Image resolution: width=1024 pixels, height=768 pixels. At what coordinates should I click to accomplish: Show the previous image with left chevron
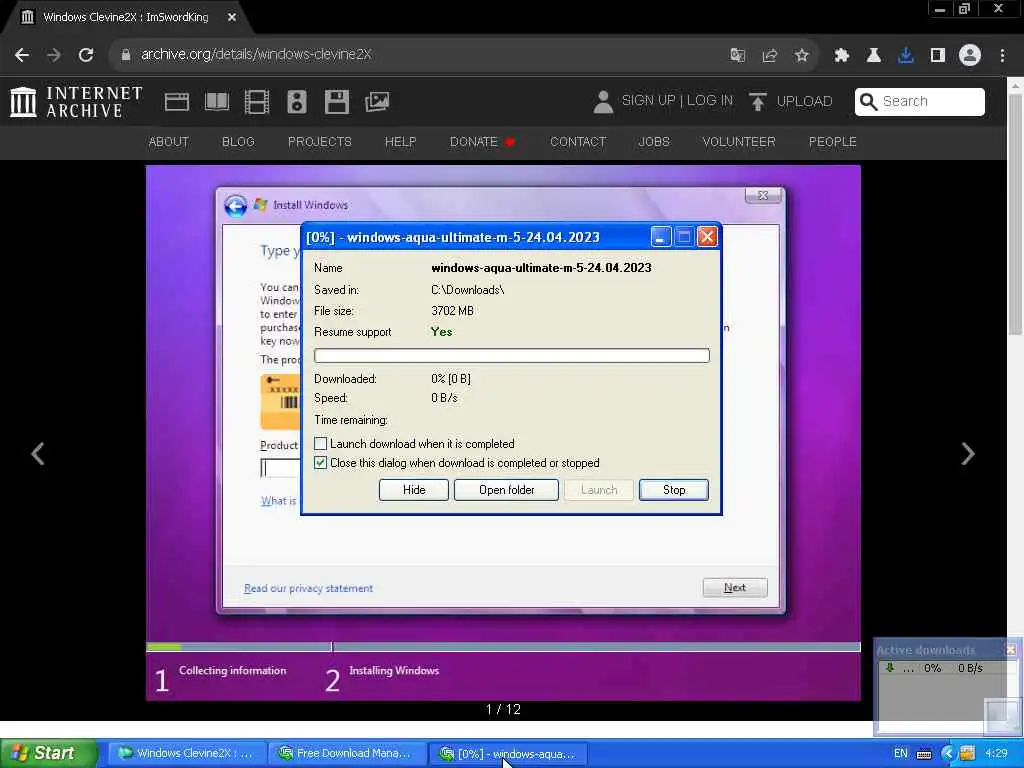click(x=38, y=453)
